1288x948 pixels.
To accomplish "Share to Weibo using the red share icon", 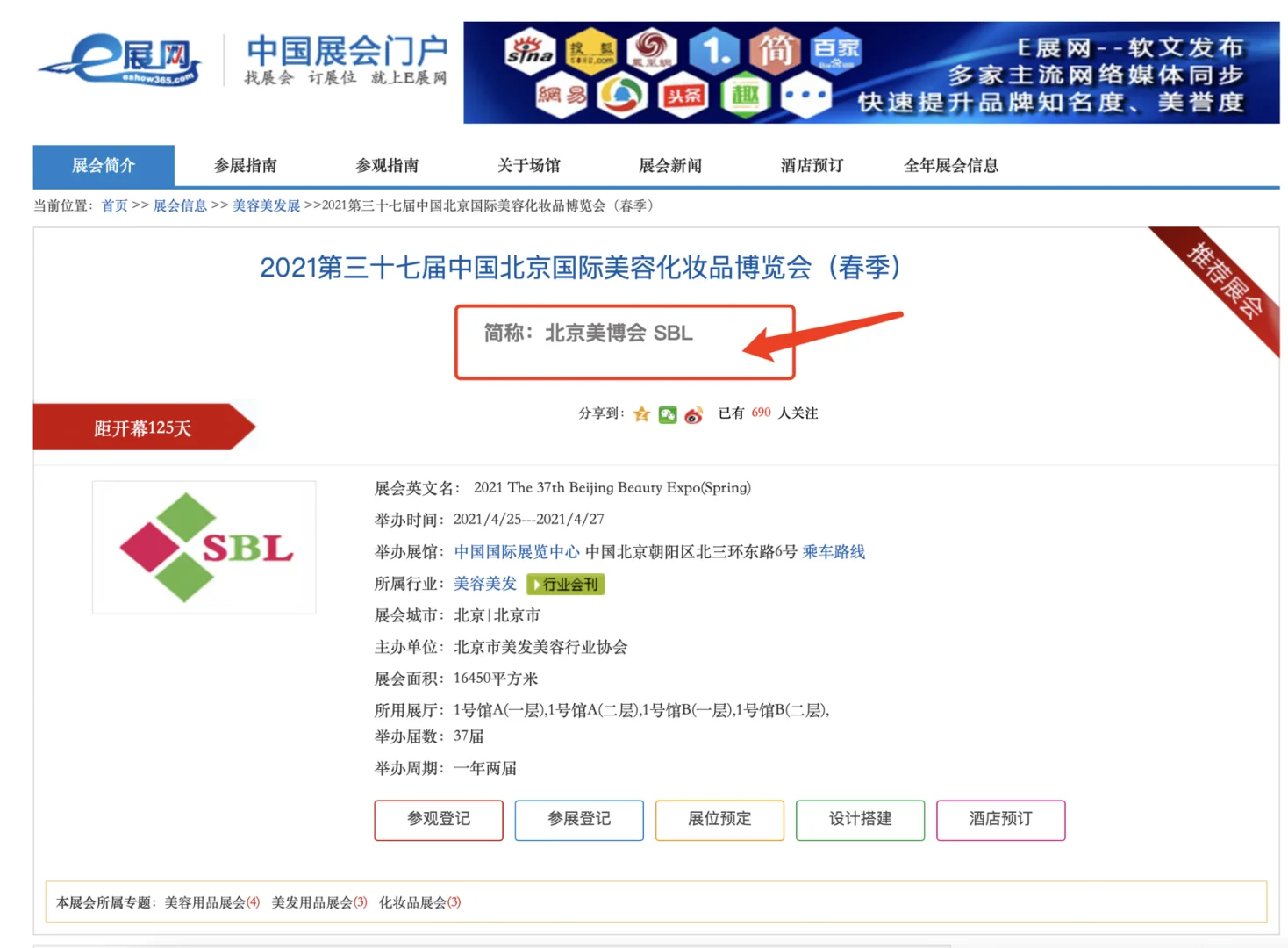I will coord(694,413).
